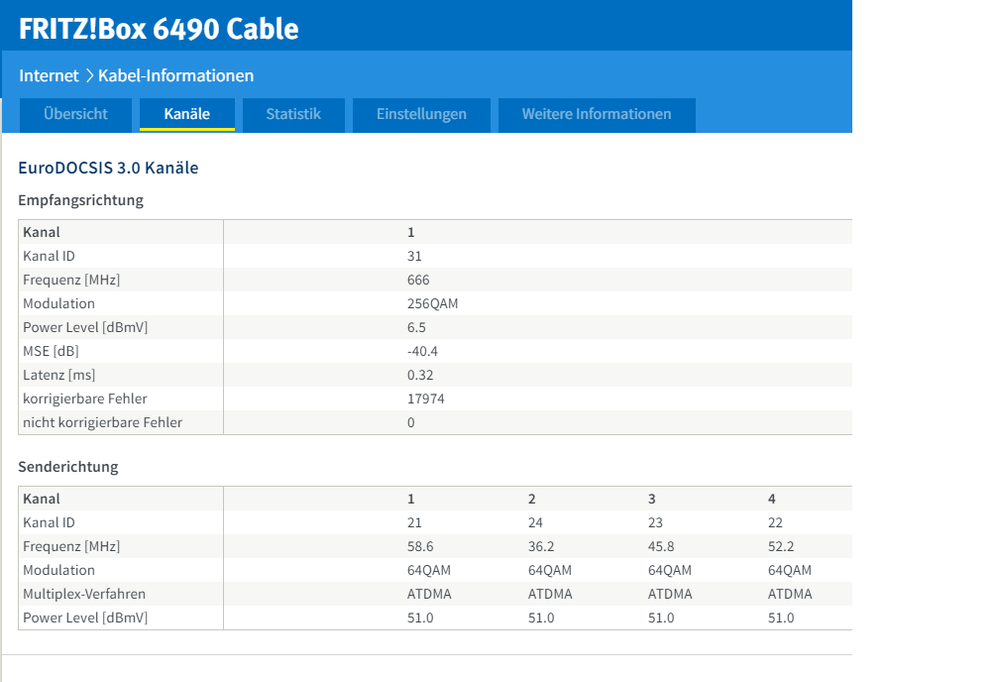Click the 51.0 power level of channel 4

click(x=781, y=618)
